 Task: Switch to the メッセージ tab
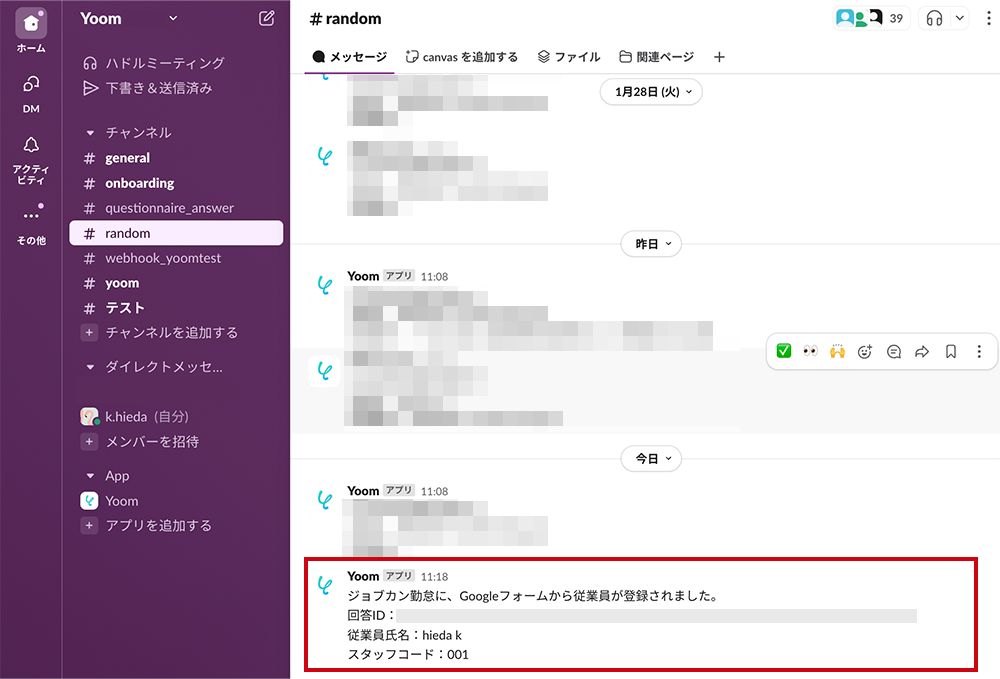click(x=349, y=57)
